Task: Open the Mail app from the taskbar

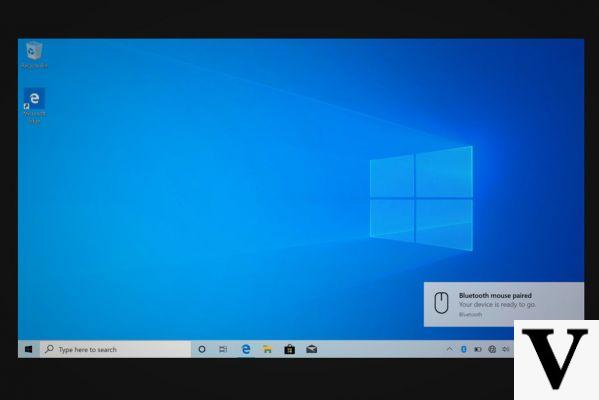Action: click(x=311, y=349)
